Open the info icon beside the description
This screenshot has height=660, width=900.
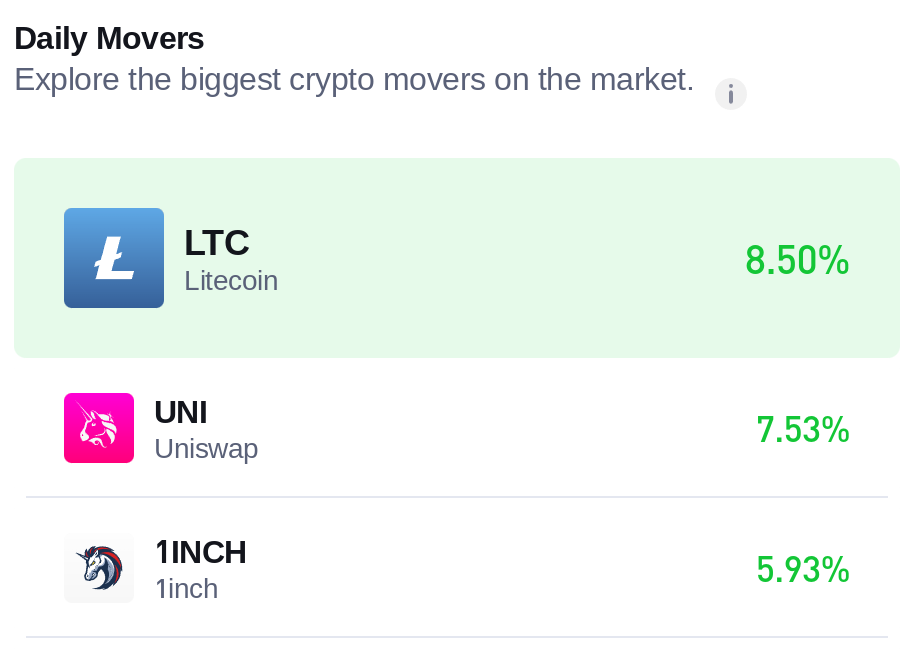(731, 94)
